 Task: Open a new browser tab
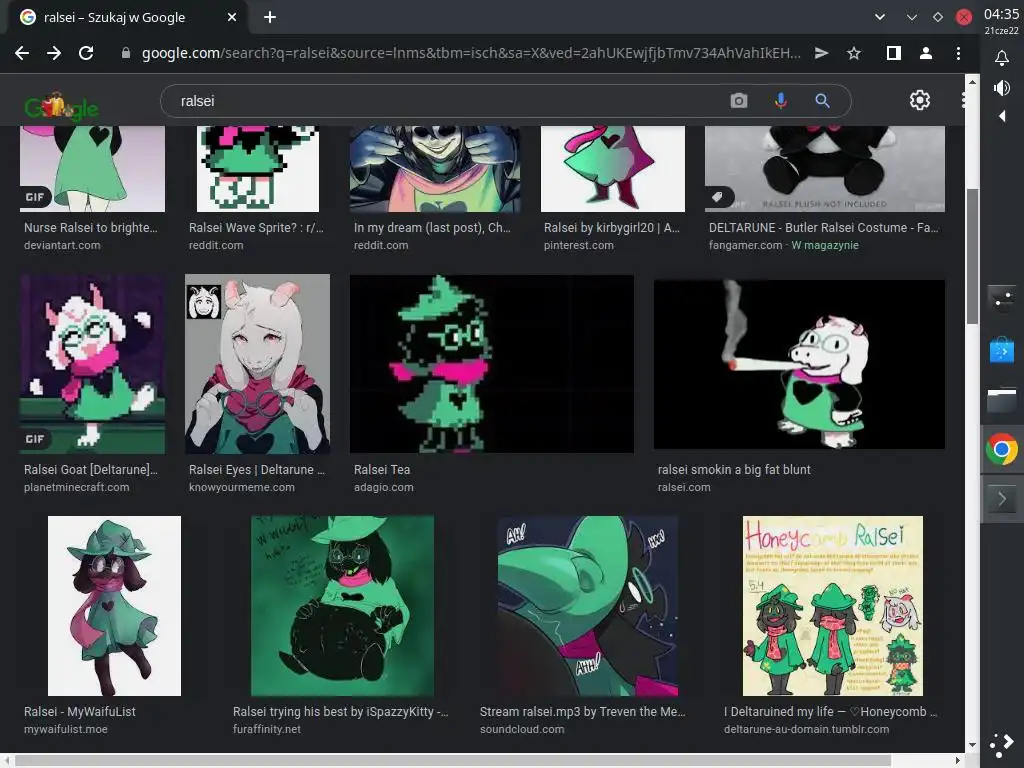(270, 17)
